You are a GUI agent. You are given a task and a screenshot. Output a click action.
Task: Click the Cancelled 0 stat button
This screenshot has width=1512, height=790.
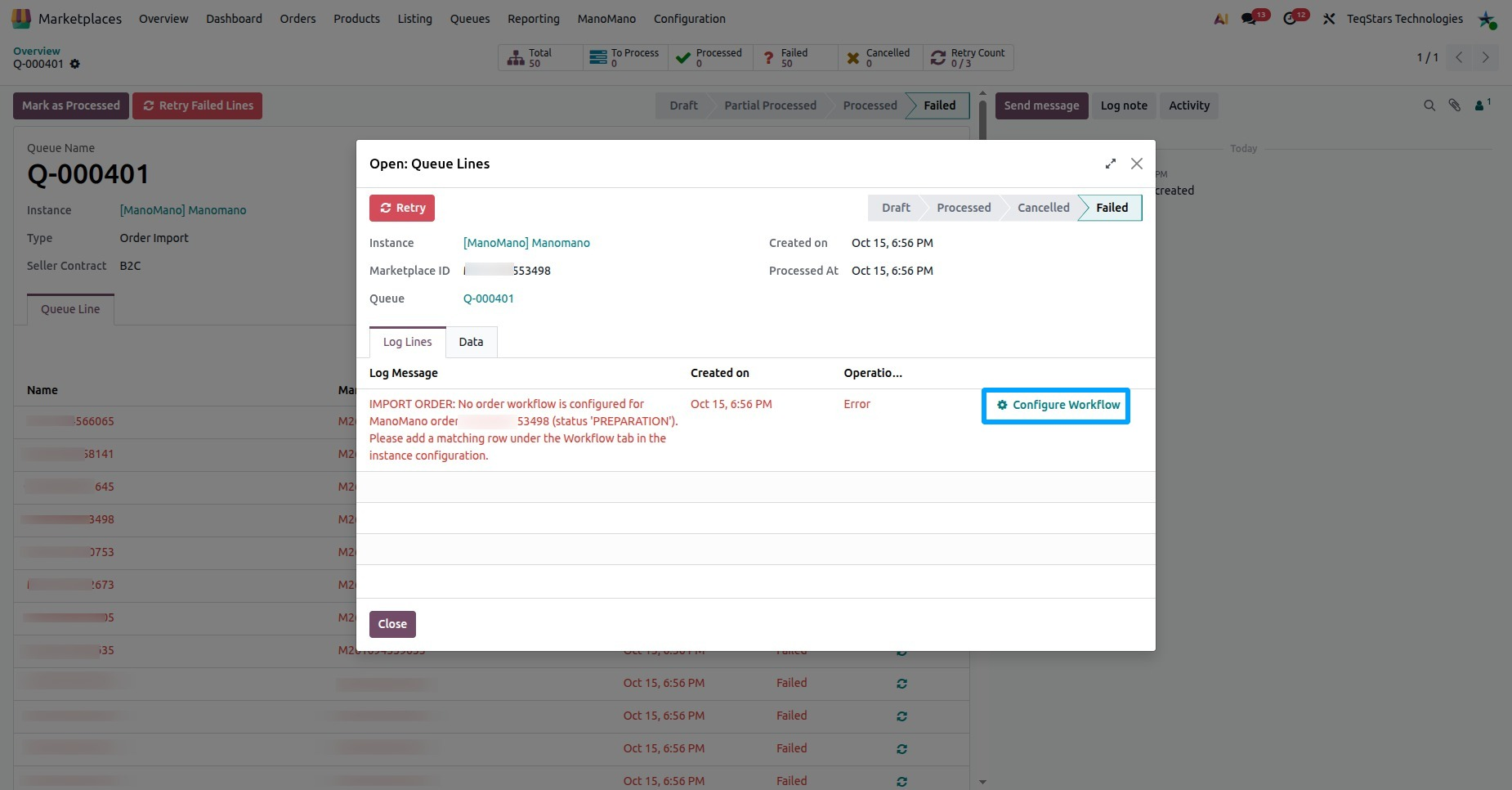click(x=880, y=57)
